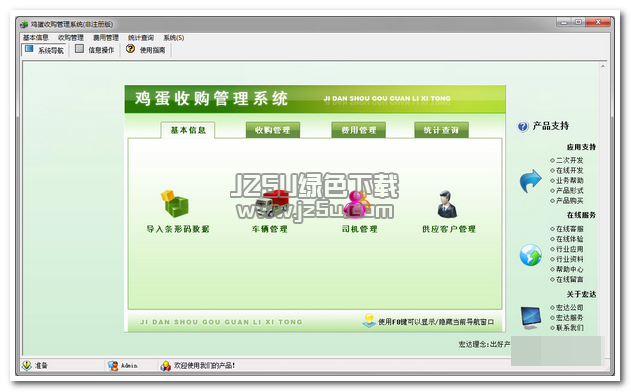Open the 导入条形码数据 cube icon
The width and height of the screenshot is (631, 392).
point(175,204)
